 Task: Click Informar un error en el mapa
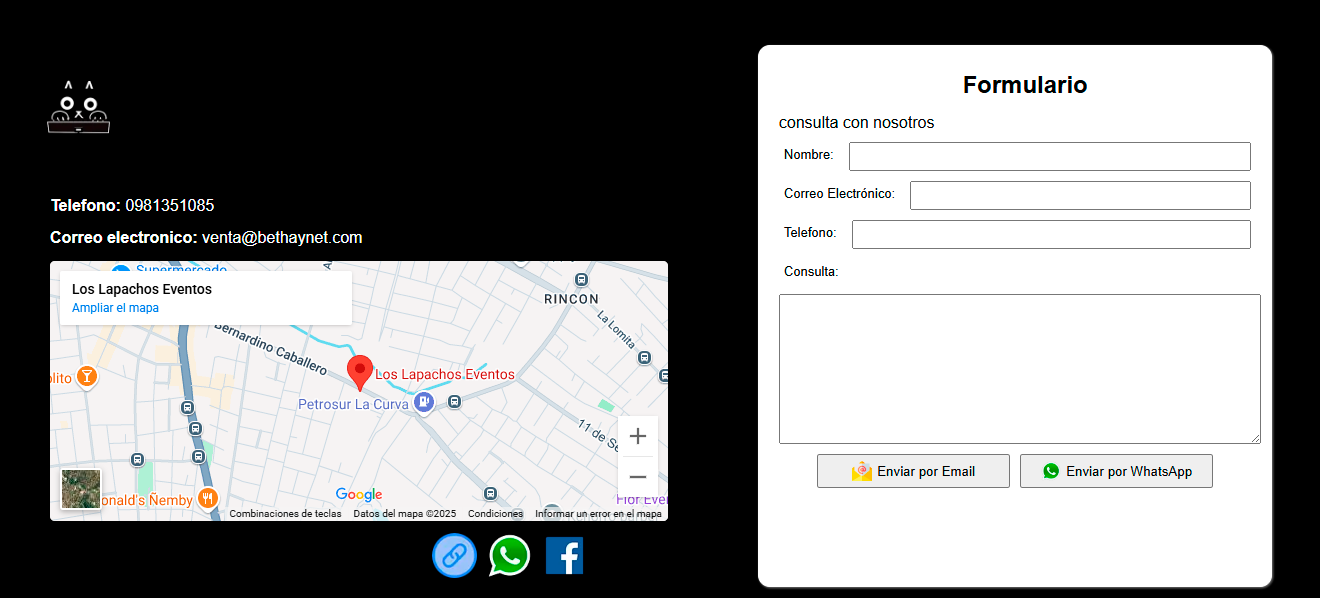(598, 514)
